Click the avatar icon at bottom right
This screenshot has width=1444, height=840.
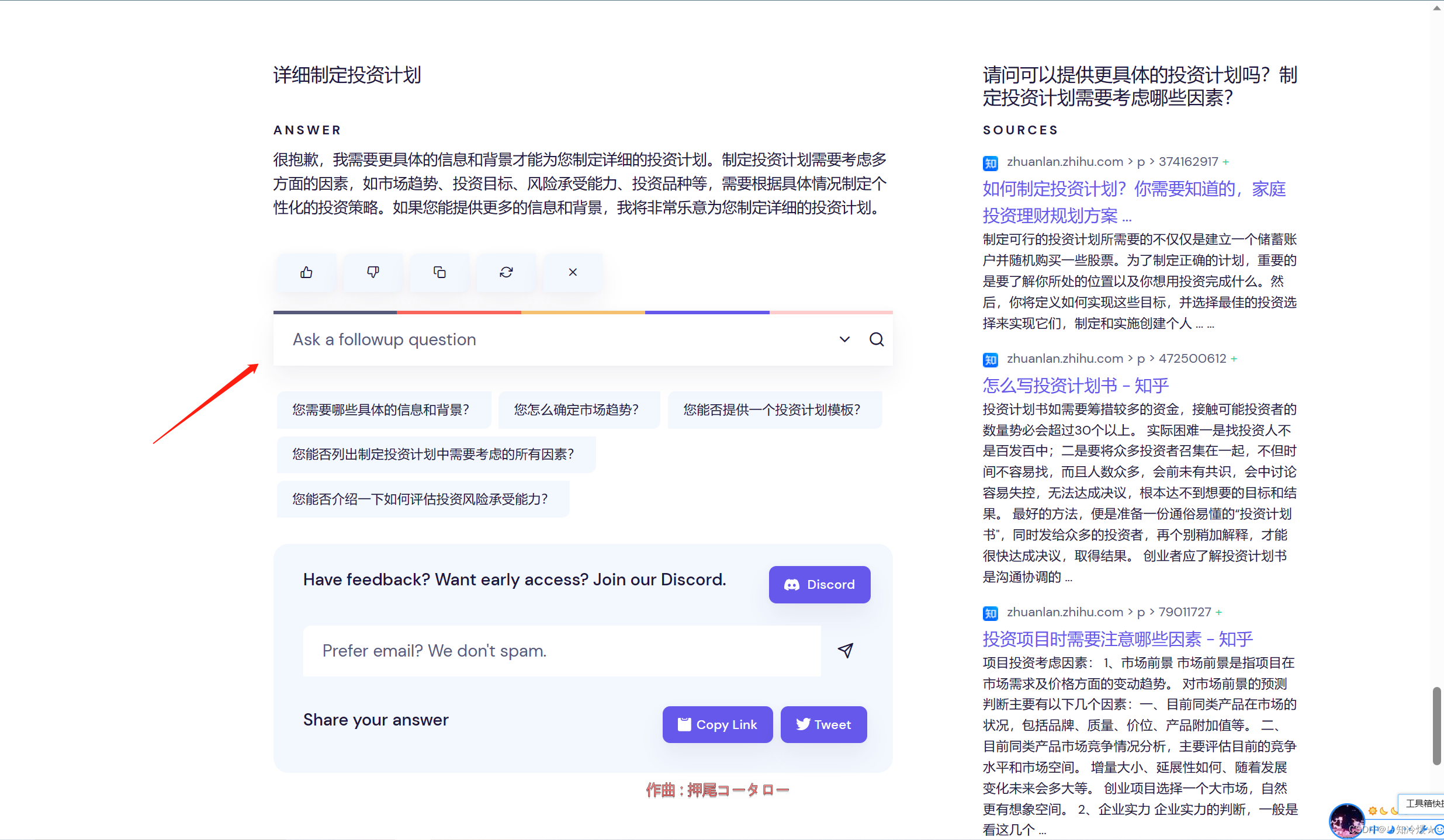[1346, 821]
